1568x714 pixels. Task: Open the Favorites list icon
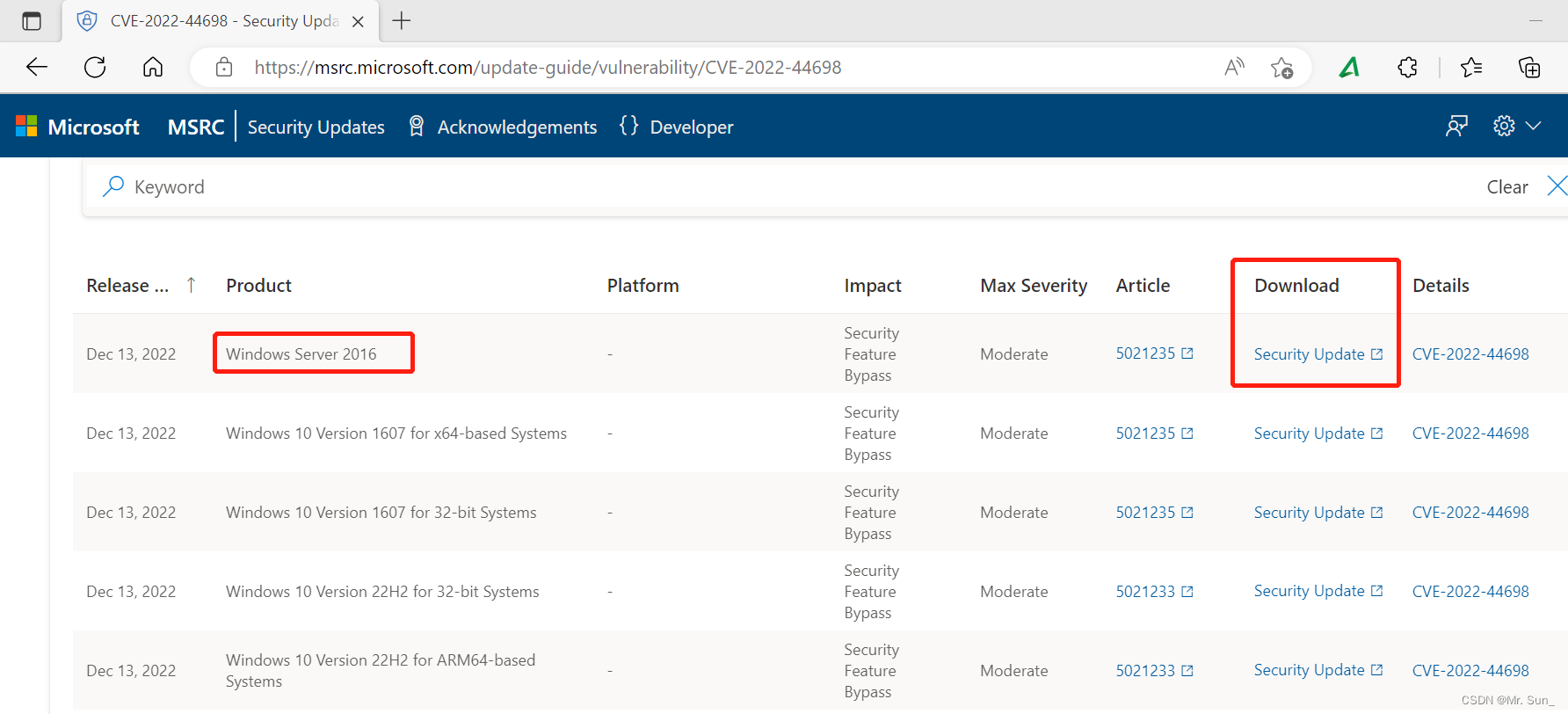1471,67
